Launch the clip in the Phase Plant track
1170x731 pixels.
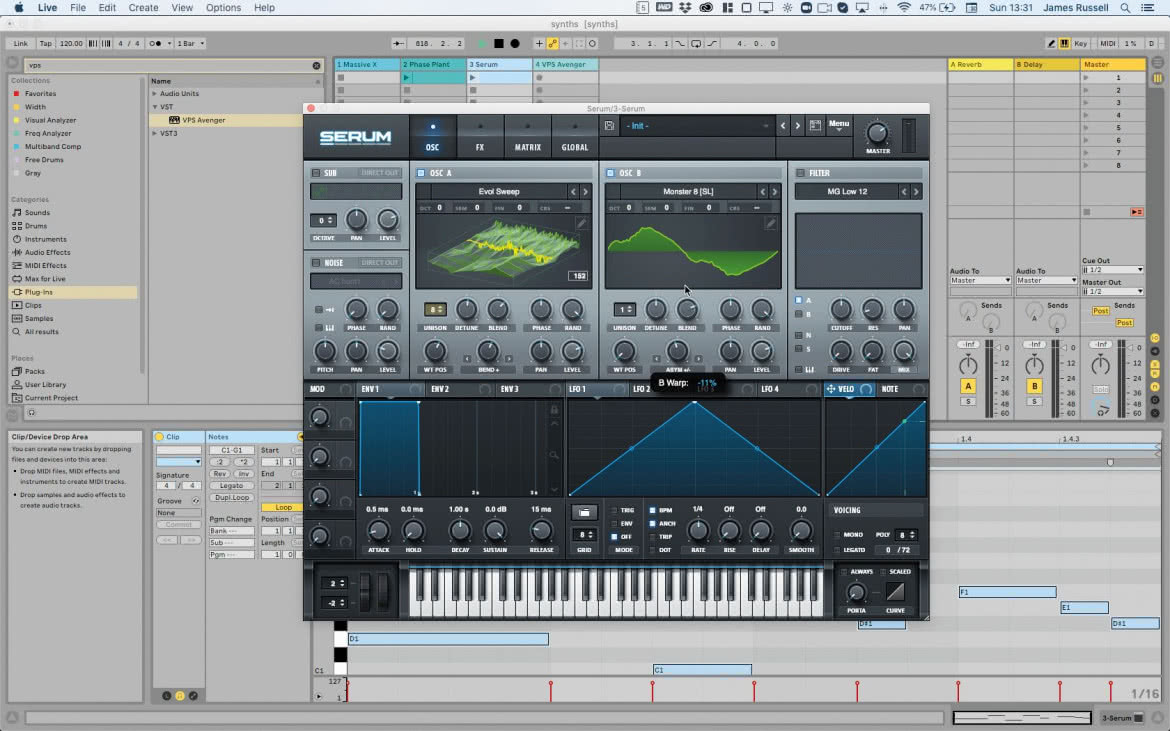pos(407,78)
